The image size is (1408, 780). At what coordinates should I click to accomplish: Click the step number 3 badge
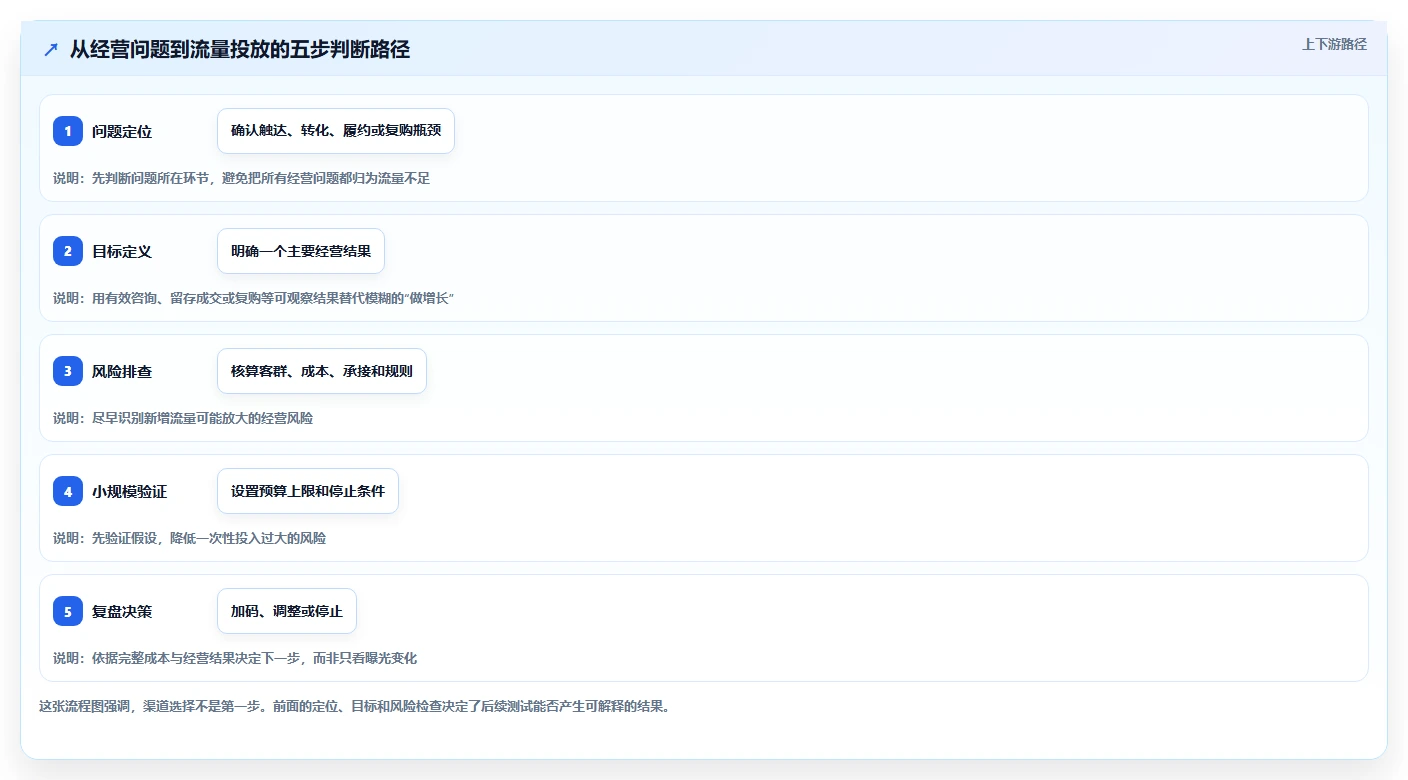pyautogui.click(x=68, y=371)
